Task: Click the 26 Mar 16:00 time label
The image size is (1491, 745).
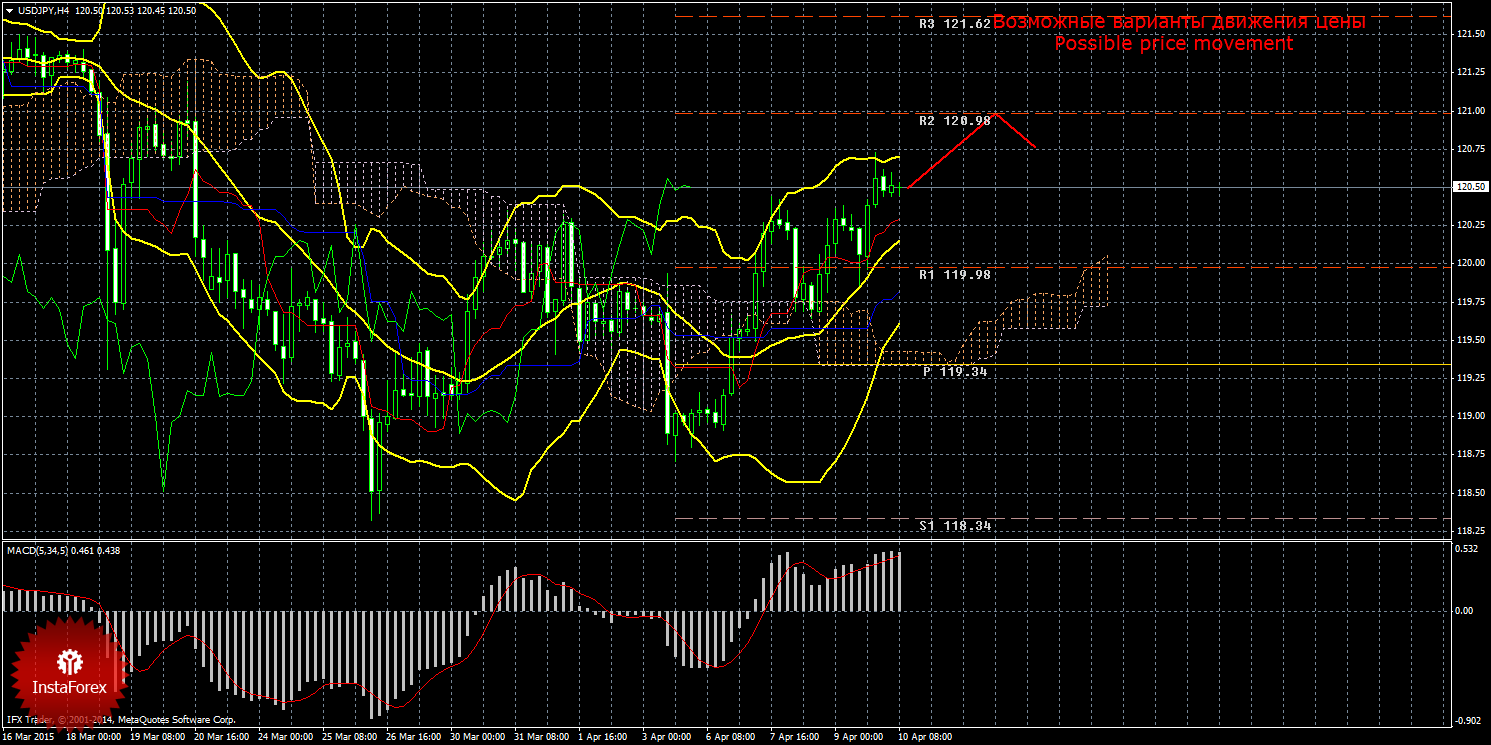Action: (415, 738)
